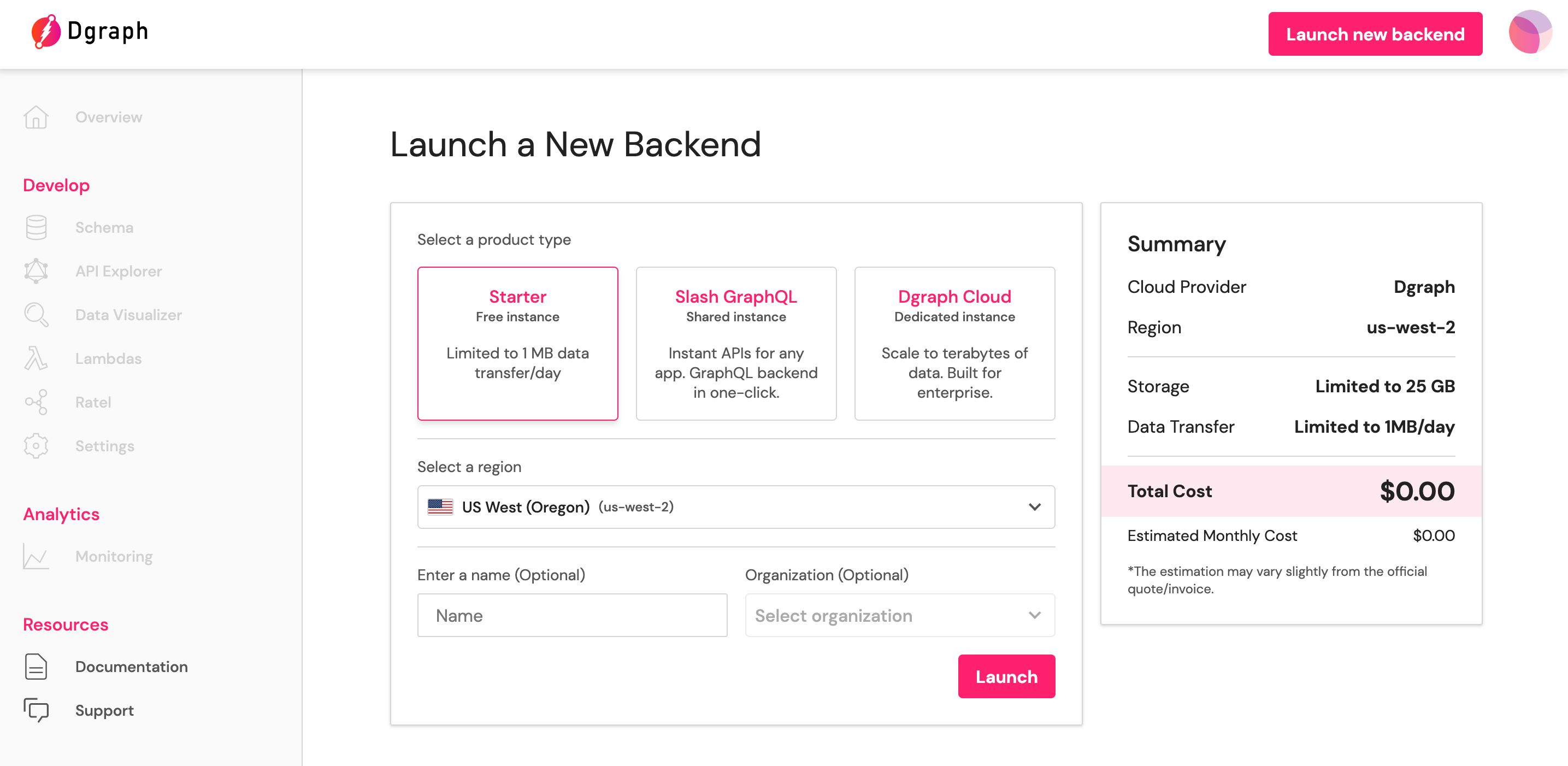The width and height of the screenshot is (1568, 766).
Task: Open the API Explorer icon
Action: point(36,271)
